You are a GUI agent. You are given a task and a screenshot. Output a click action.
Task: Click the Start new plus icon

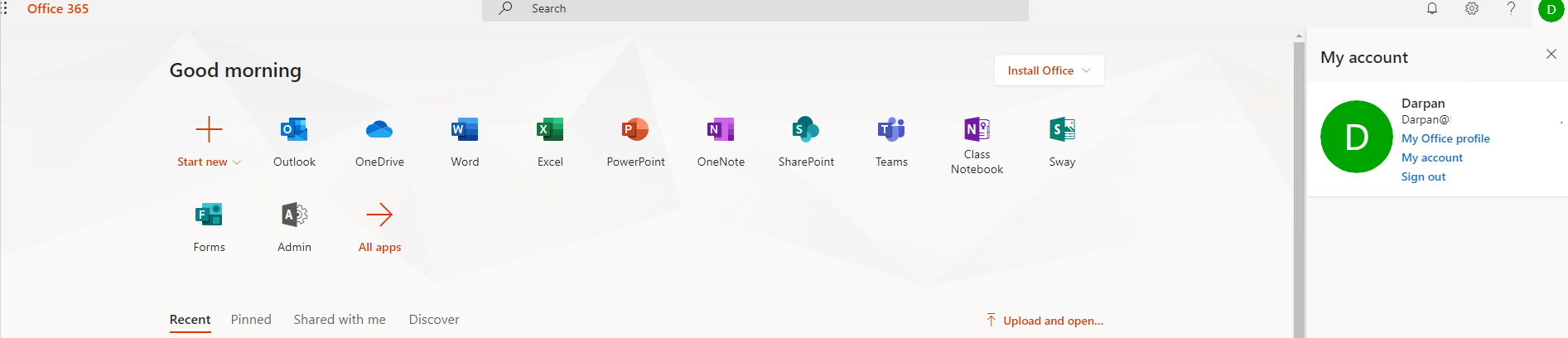click(209, 129)
